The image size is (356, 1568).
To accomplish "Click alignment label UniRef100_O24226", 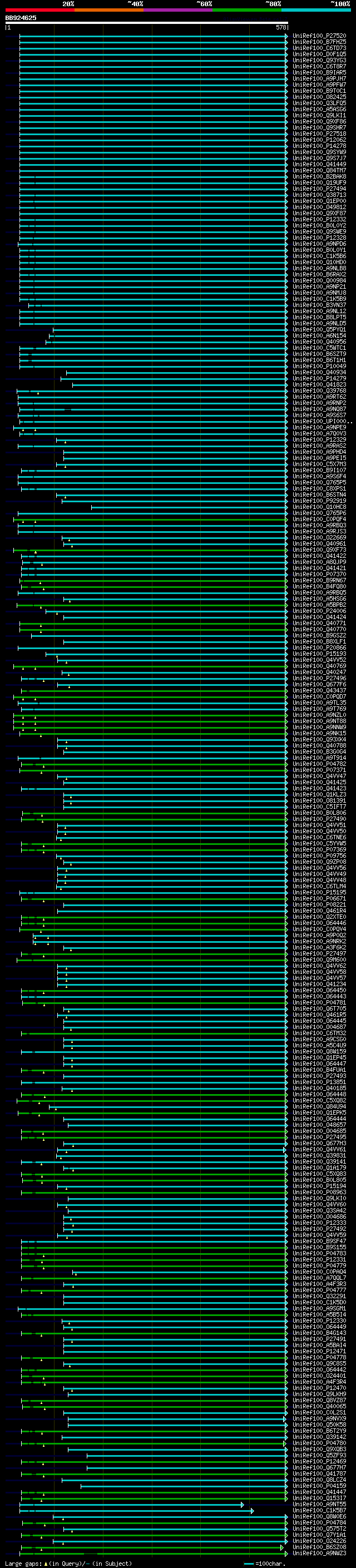I will tap(319, 1542).
